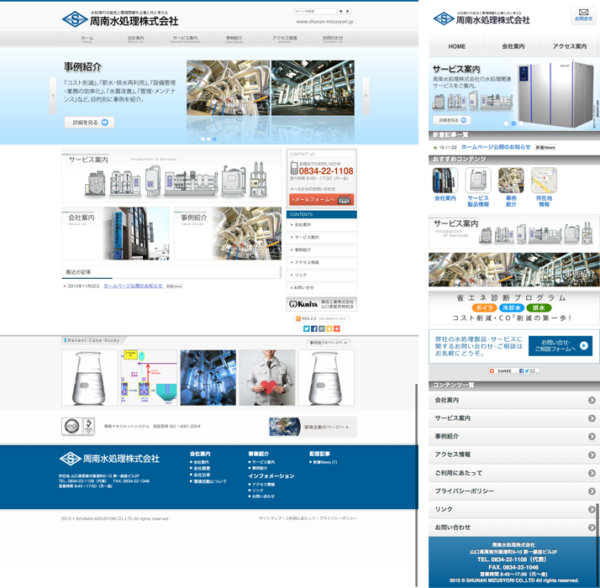The image size is (600, 588).
Task: Open the mobile 事例紹介 piping icon
Action: tap(511, 180)
